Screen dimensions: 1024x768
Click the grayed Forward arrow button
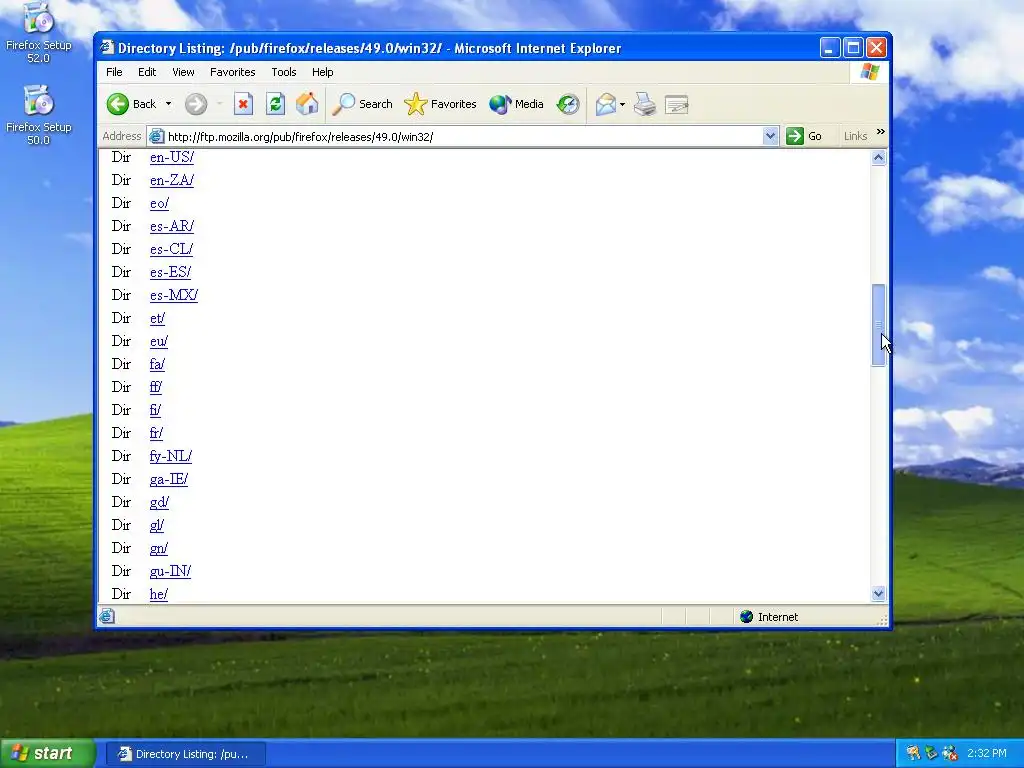tap(196, 104)
